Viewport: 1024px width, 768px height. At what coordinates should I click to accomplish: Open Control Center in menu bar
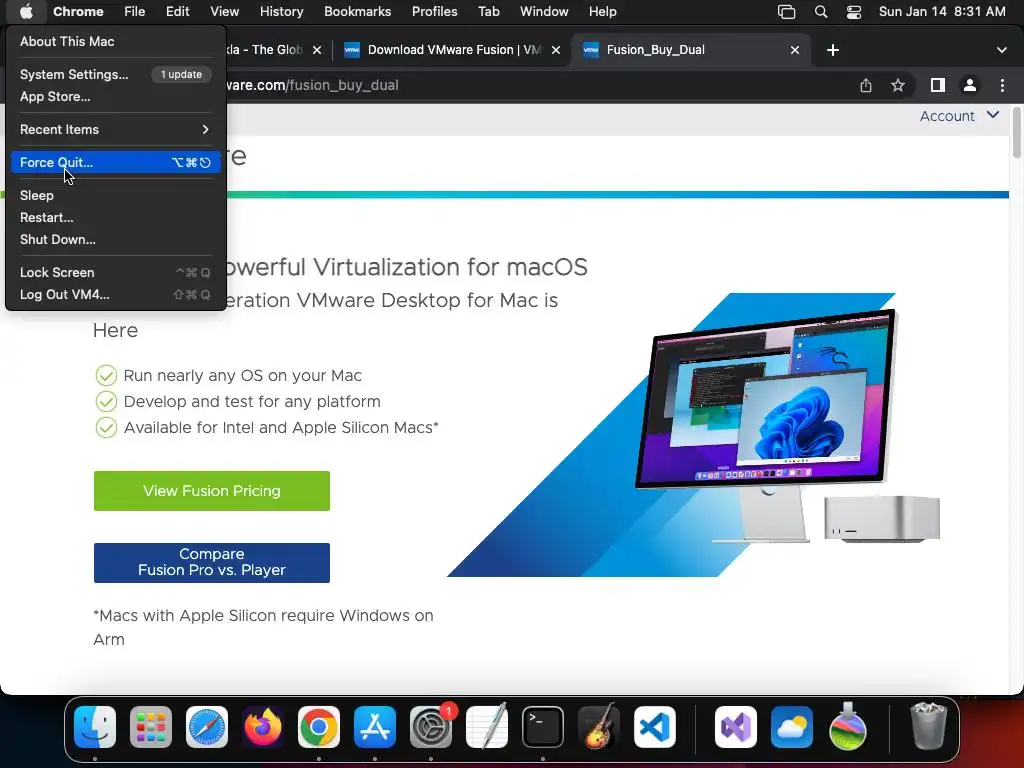(854, 12)
